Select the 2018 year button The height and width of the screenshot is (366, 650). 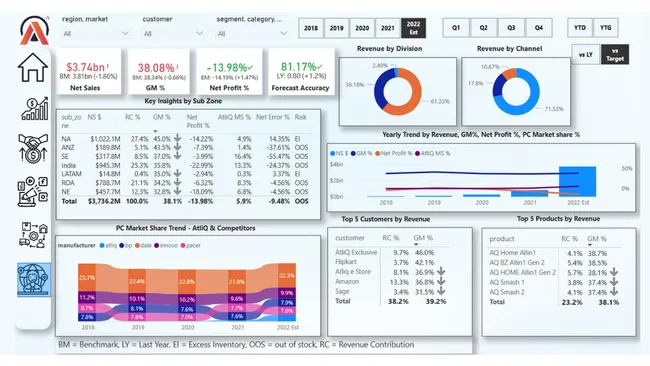(x=311, y=28)
